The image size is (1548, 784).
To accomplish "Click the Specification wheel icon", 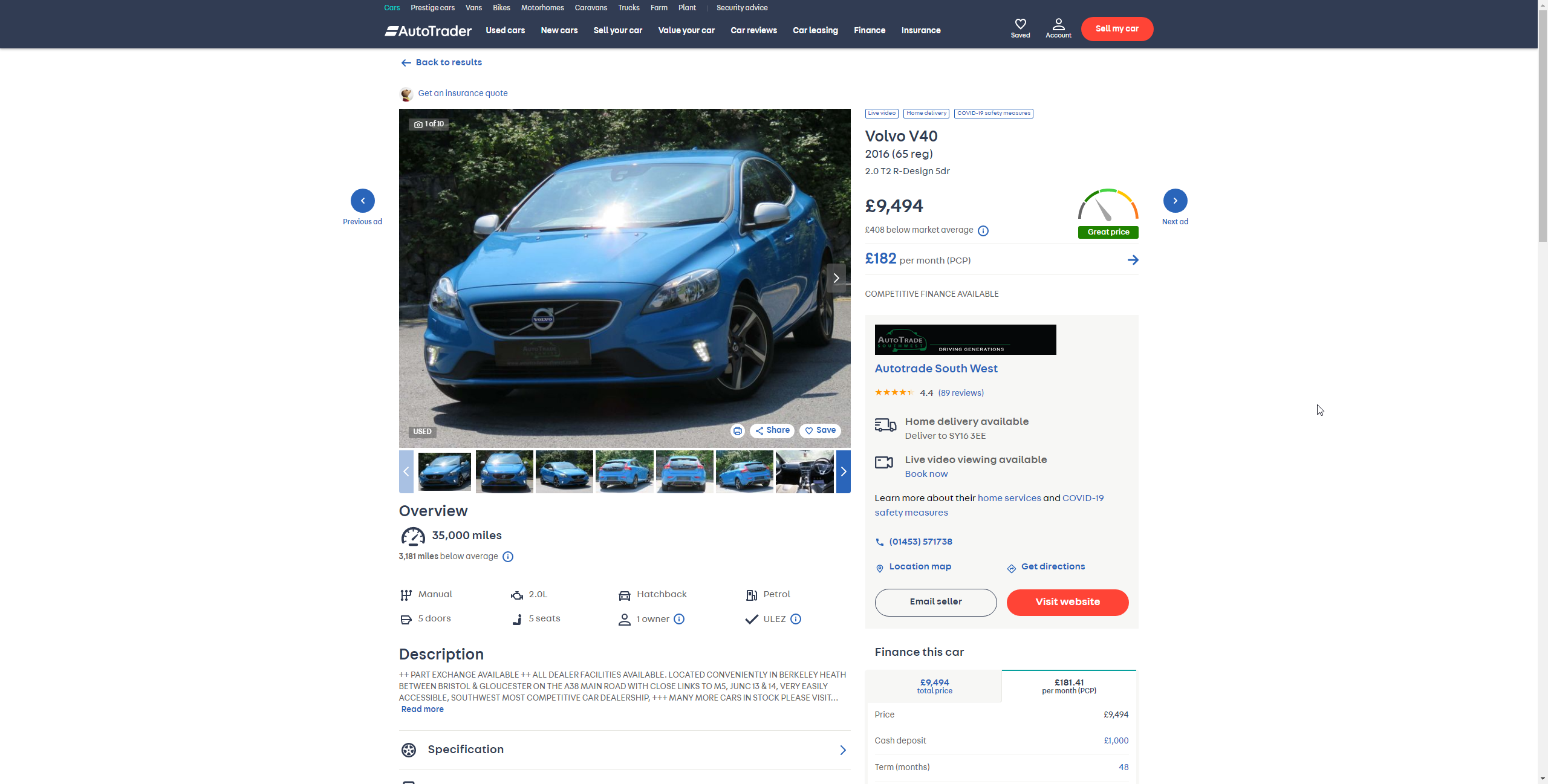I will pos(409,750).
